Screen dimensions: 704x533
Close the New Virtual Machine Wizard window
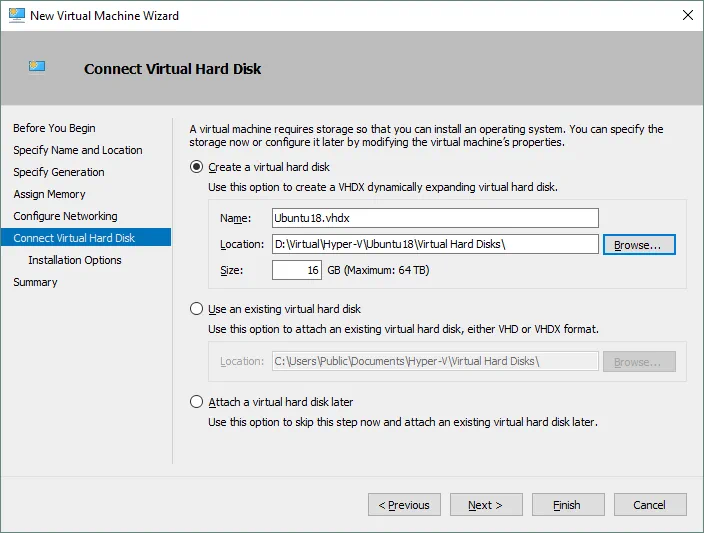pyautogui.click(x=687, y=15)
